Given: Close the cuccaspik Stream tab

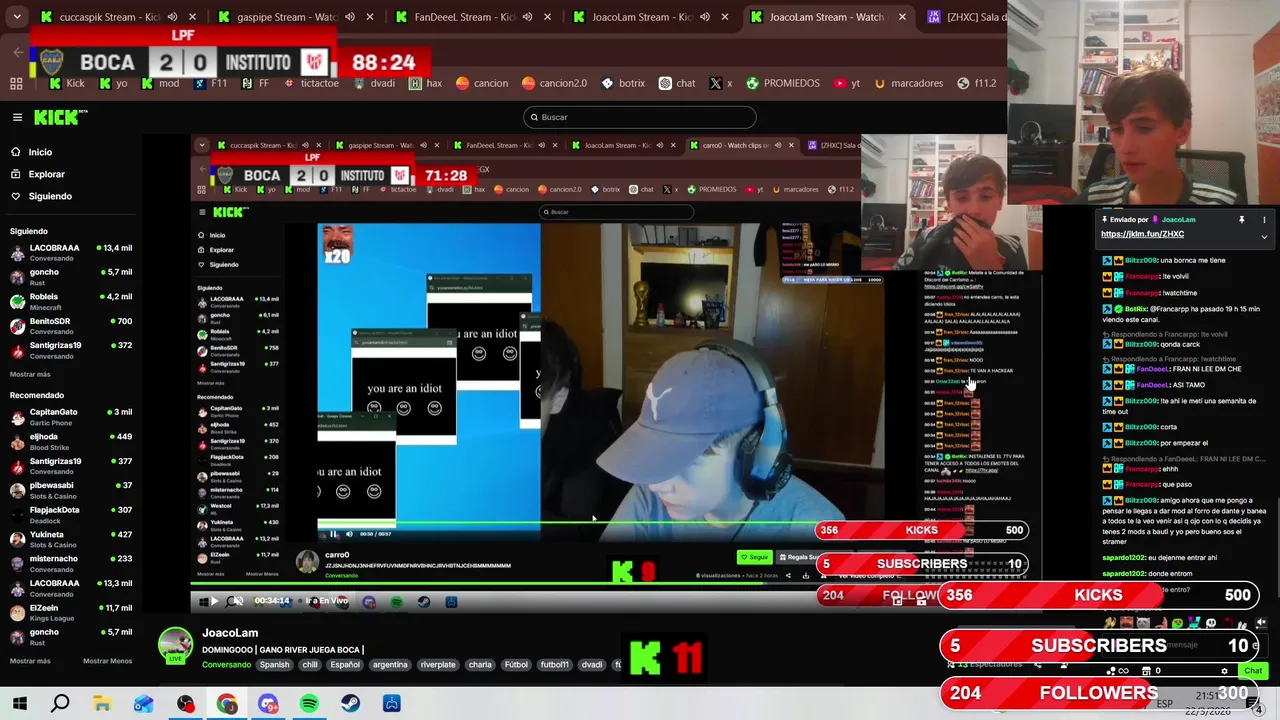Looking at the screenshot, I should tap(193, 17).
